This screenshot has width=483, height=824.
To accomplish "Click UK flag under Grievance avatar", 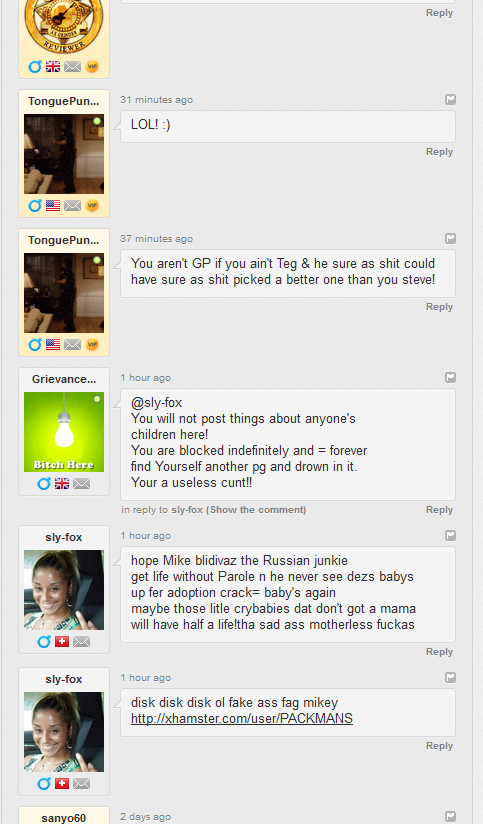I will [62, 483].
